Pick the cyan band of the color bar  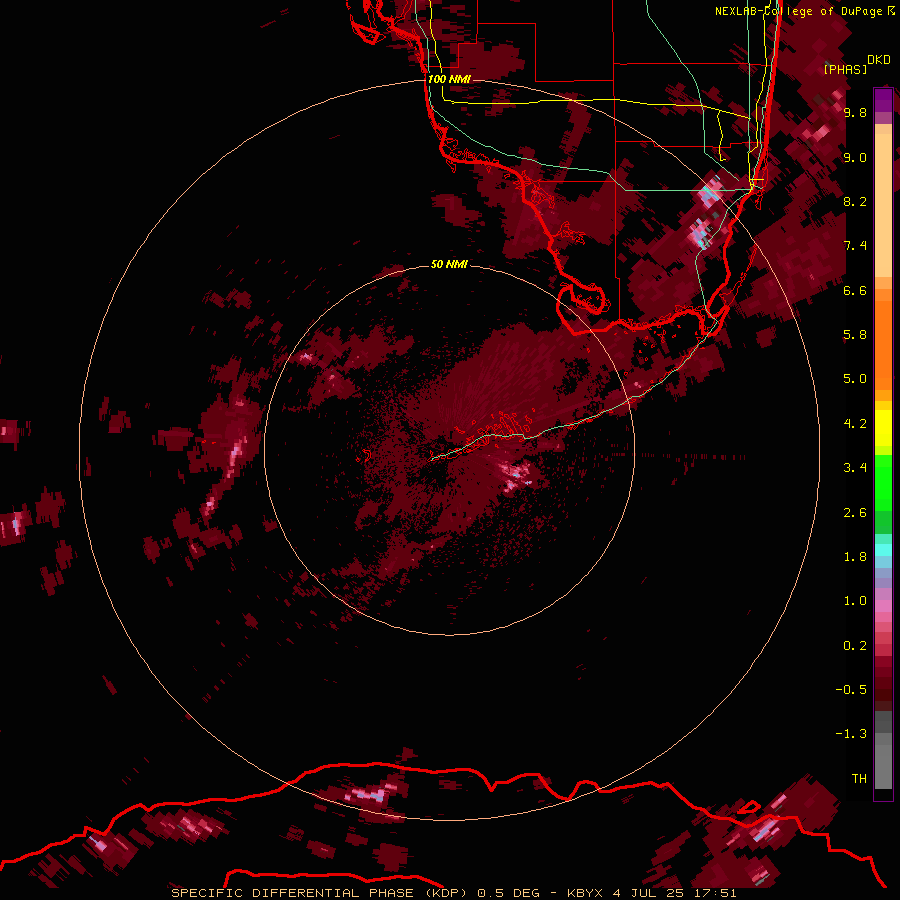(883, 550)
